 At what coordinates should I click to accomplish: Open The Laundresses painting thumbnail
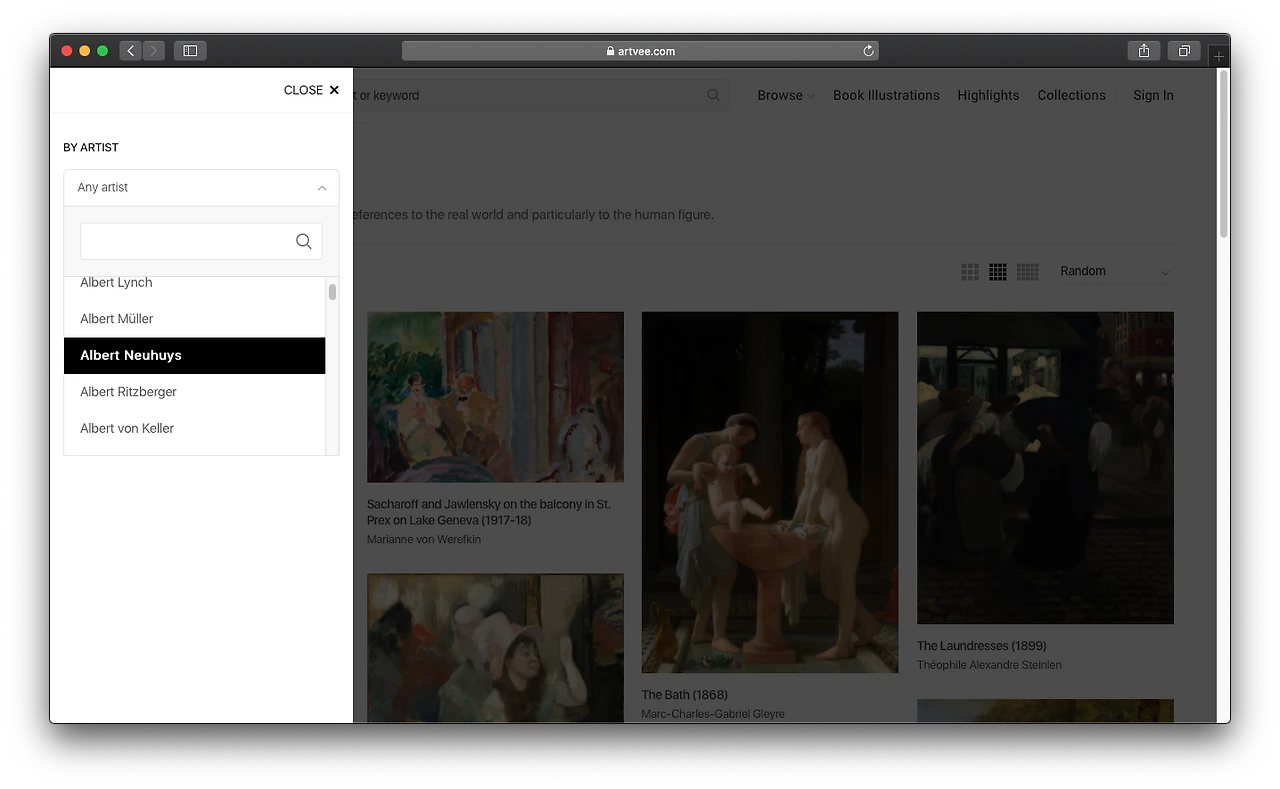tap(1045, 468)
